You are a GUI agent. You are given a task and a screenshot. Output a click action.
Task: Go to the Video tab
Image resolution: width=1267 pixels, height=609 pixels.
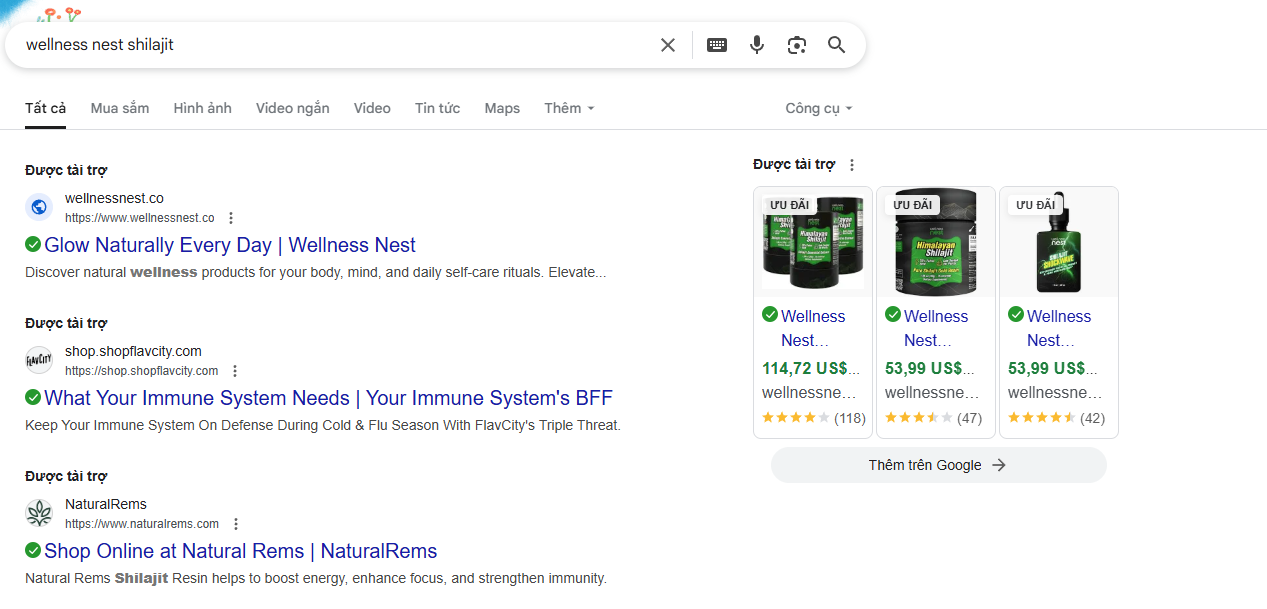pos(372,108)
